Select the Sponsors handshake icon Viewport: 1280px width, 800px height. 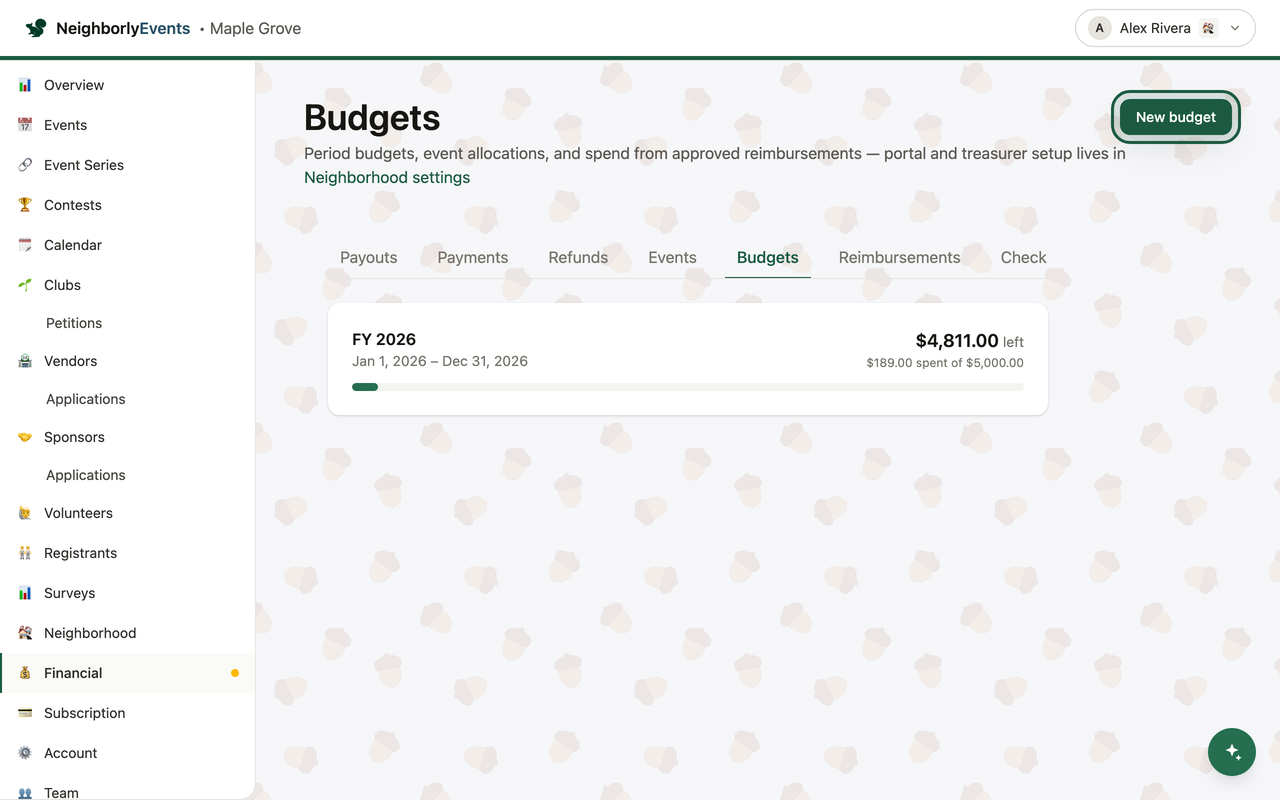coord(25,437)
